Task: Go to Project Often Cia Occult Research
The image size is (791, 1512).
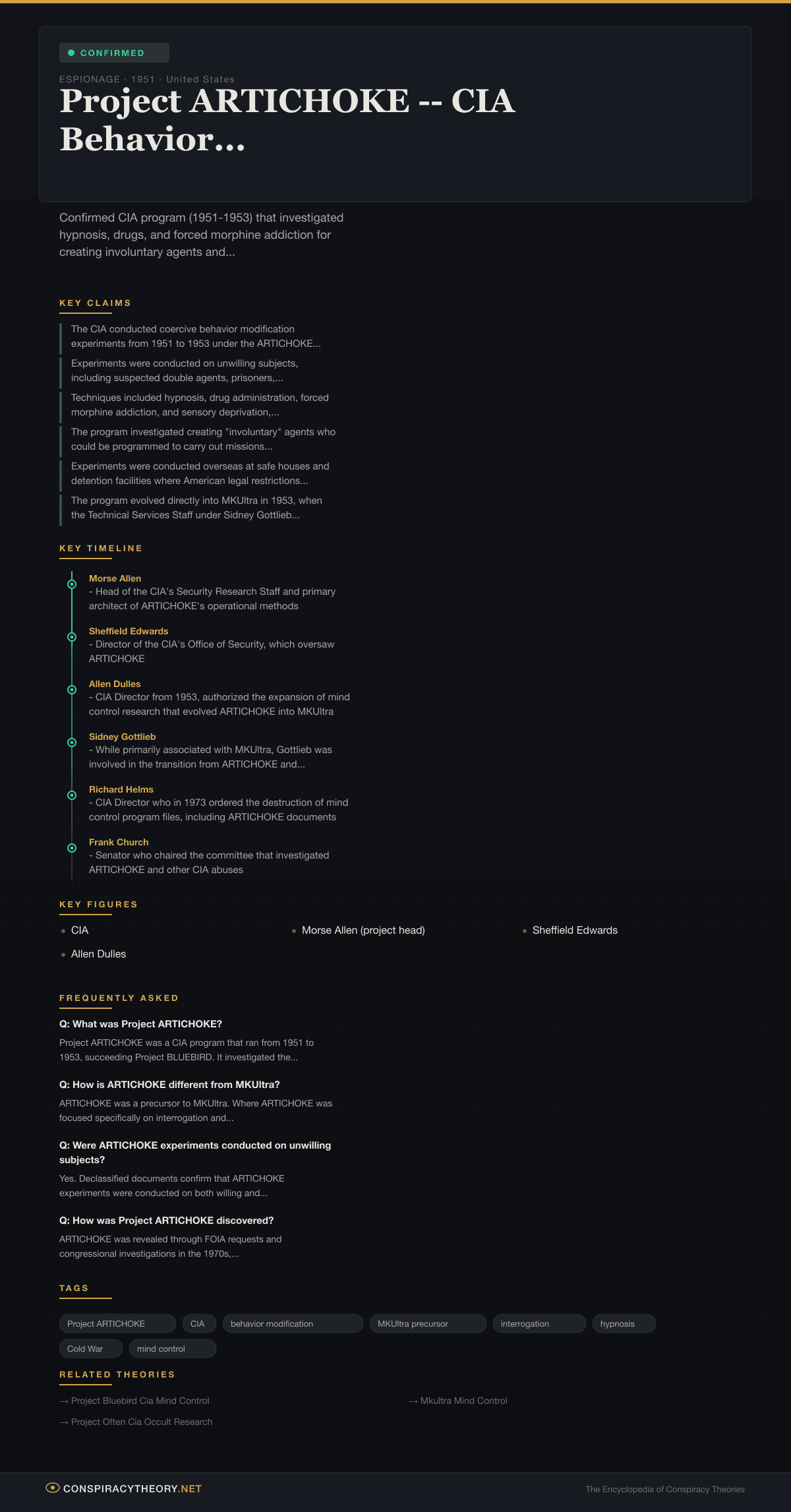Action: point(141,1422)
